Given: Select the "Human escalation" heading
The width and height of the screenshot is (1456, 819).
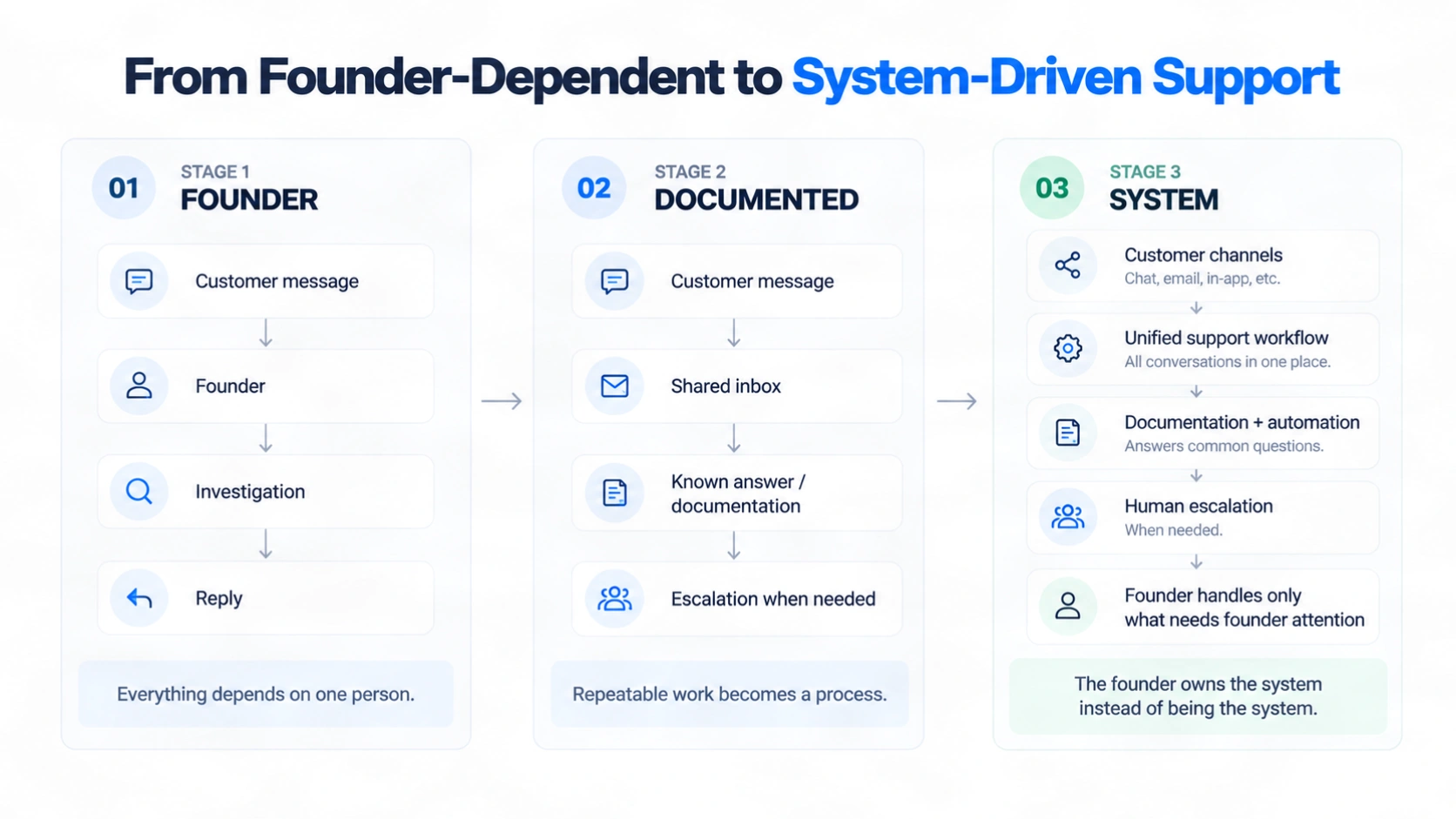Looking at the screenshot, I should 1198,506.
